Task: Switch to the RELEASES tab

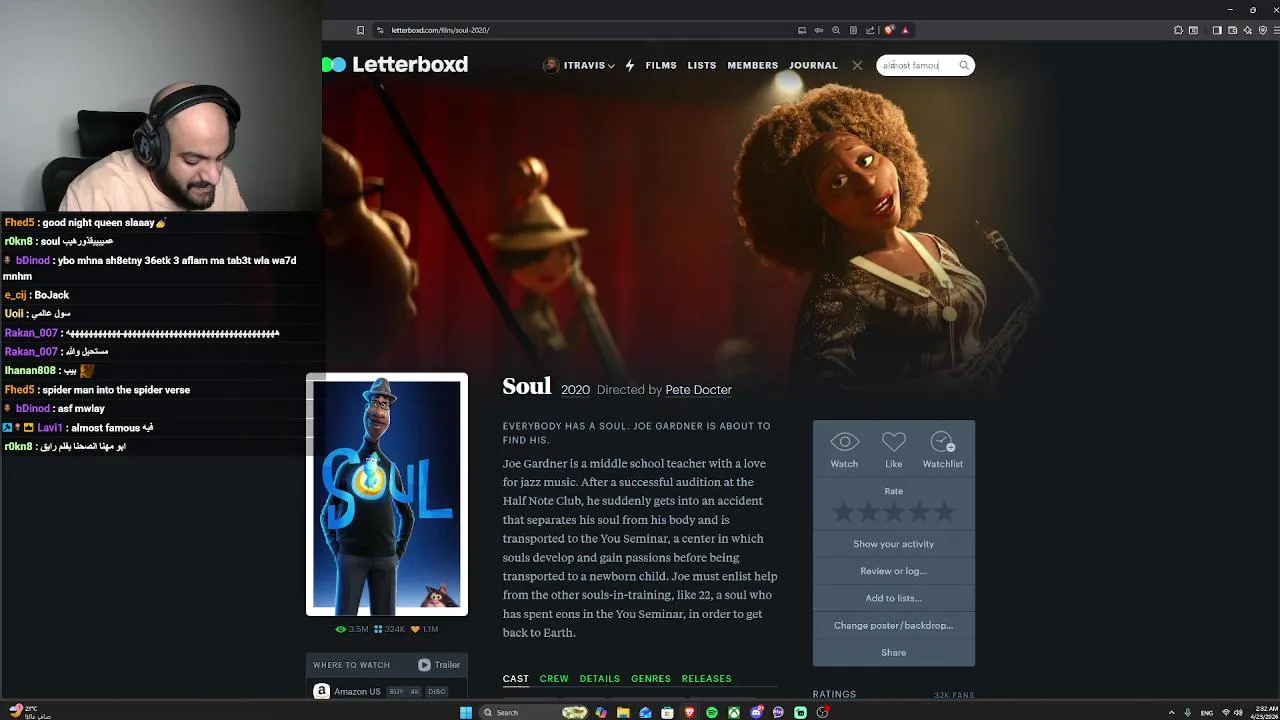Action: 706,679
